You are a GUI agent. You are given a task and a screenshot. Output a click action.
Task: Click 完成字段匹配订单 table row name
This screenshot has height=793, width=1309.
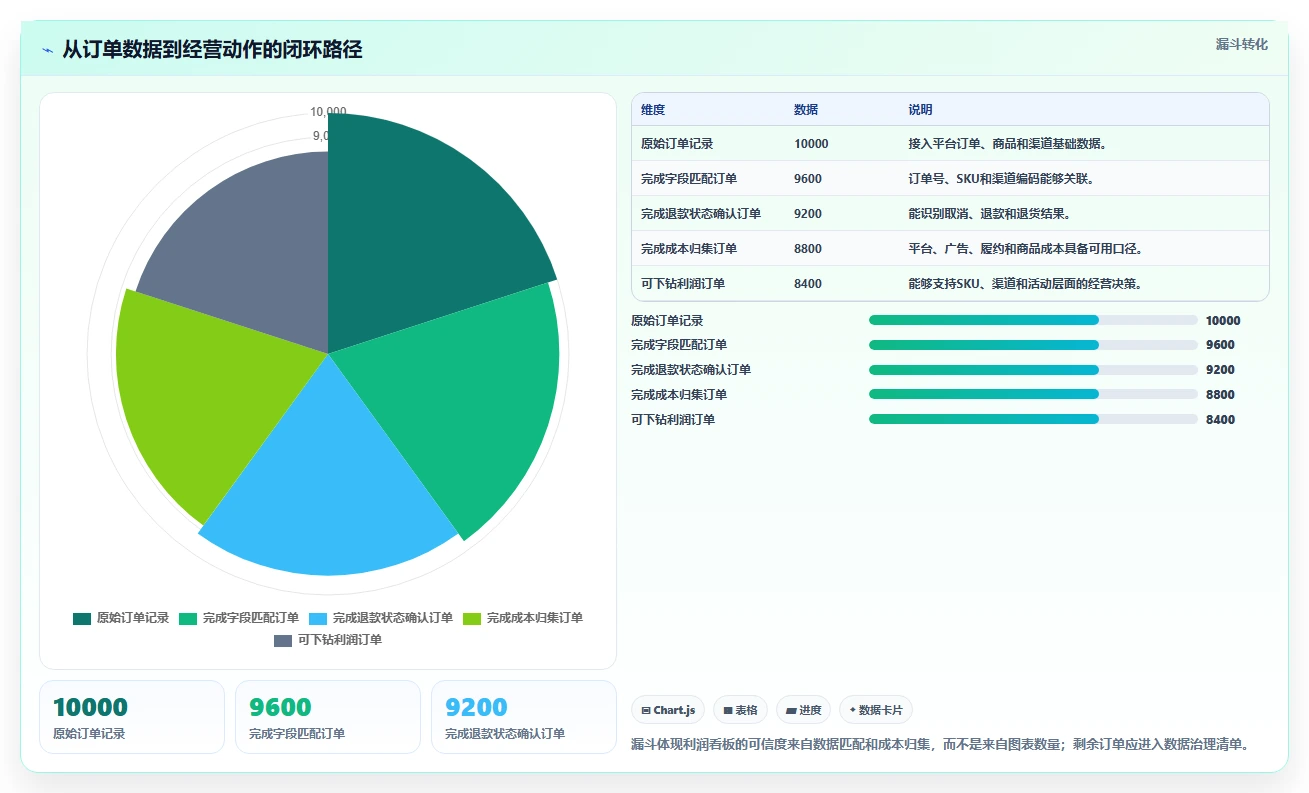tap(689, 179)
